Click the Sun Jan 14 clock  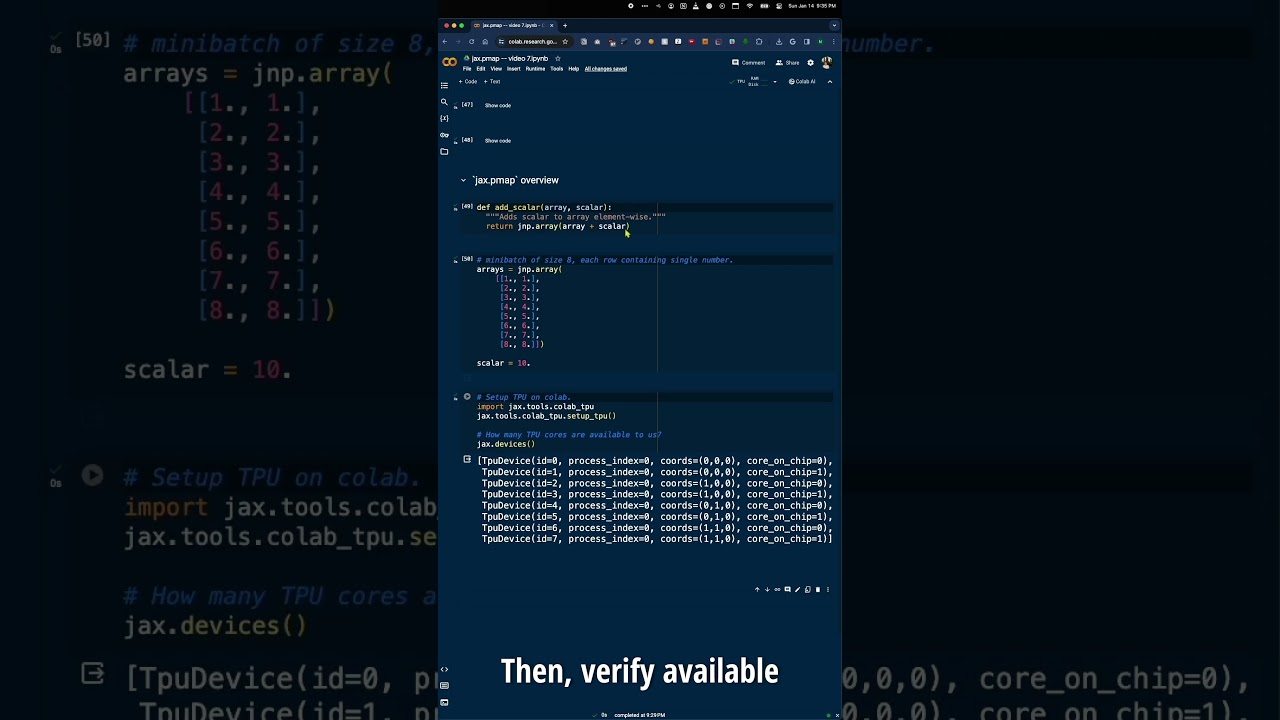pyautogui.click(x=812, y=6)
